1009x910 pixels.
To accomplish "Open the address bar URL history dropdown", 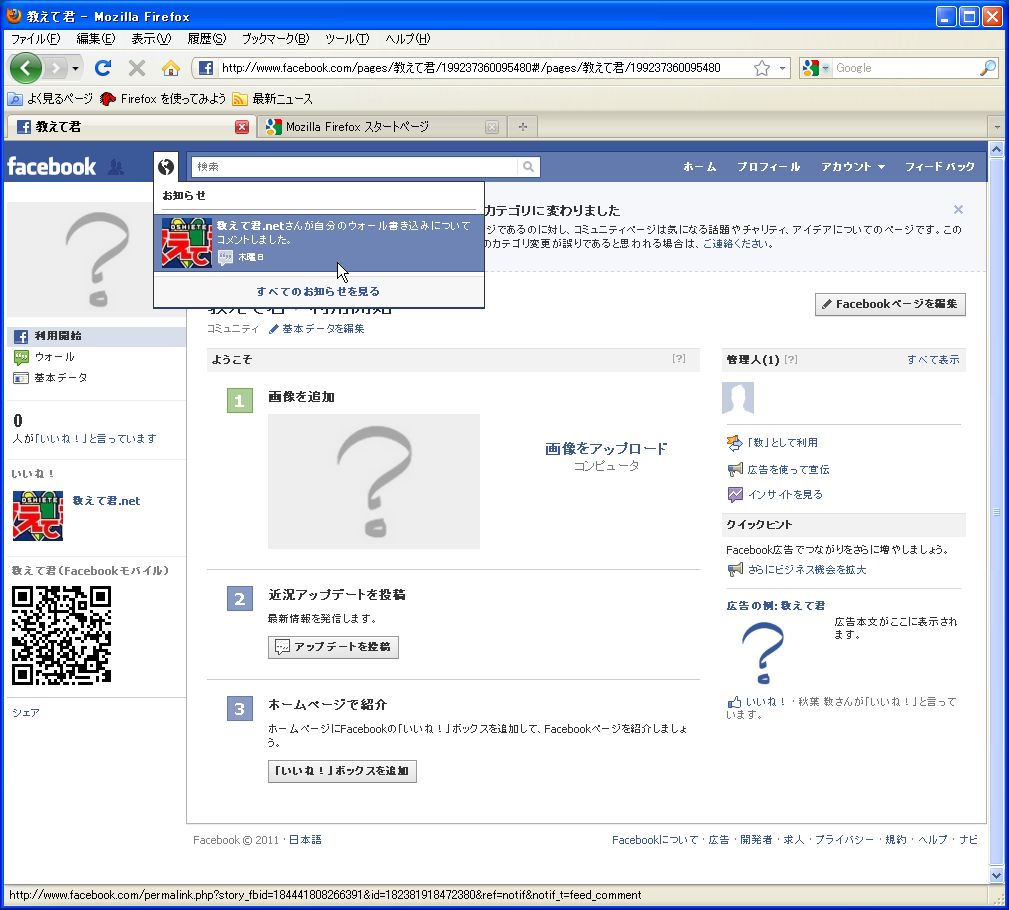I will (x=782, y=68).
